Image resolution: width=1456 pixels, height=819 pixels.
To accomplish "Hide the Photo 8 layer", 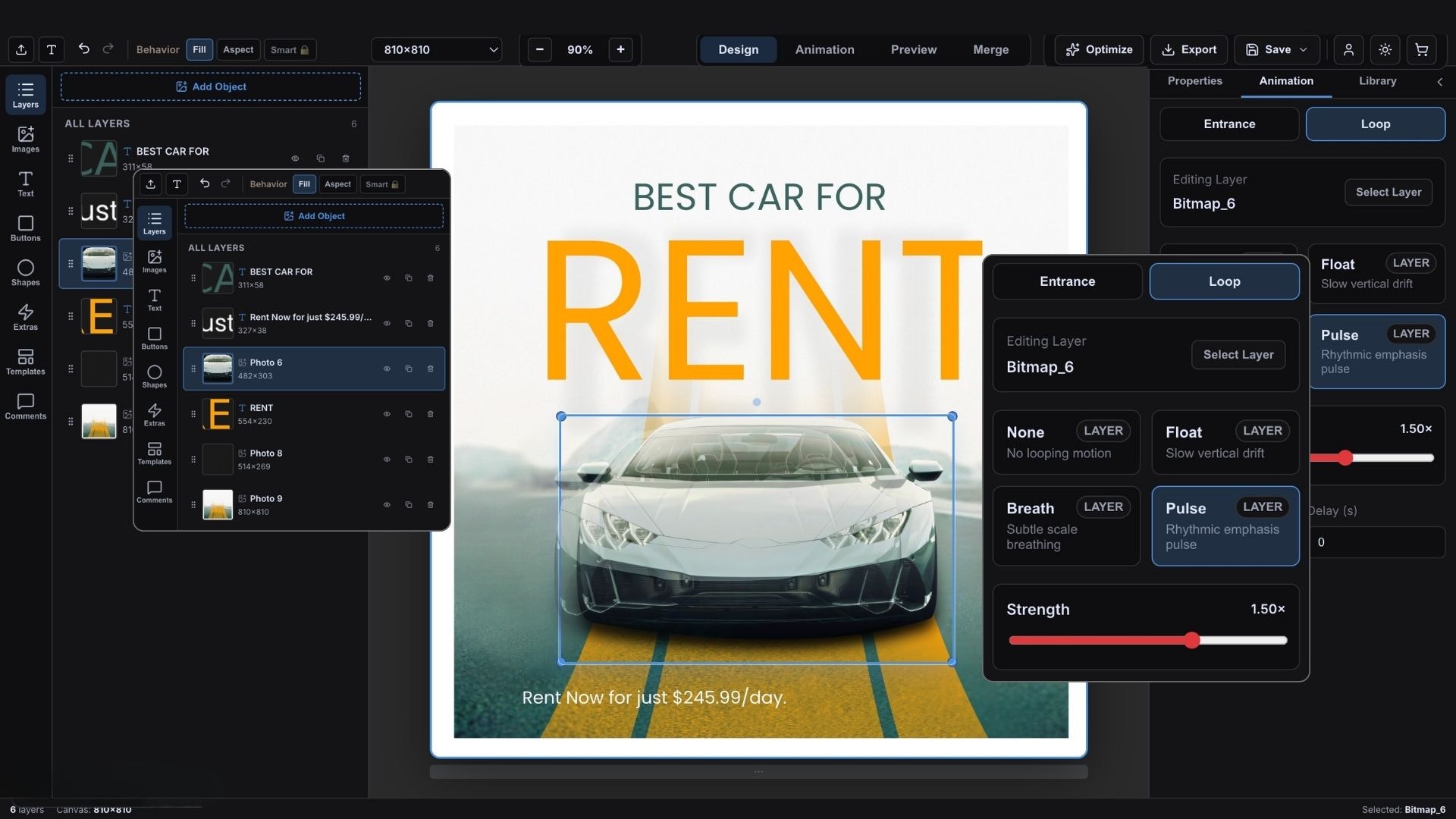I will click(x=386, y=460).
